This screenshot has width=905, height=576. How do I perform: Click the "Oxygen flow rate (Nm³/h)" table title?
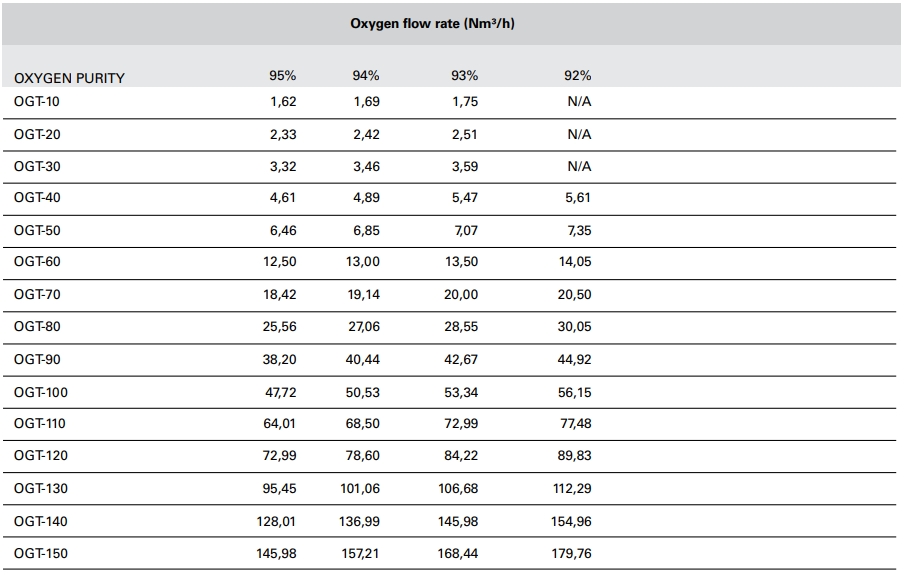coord(432,23)
